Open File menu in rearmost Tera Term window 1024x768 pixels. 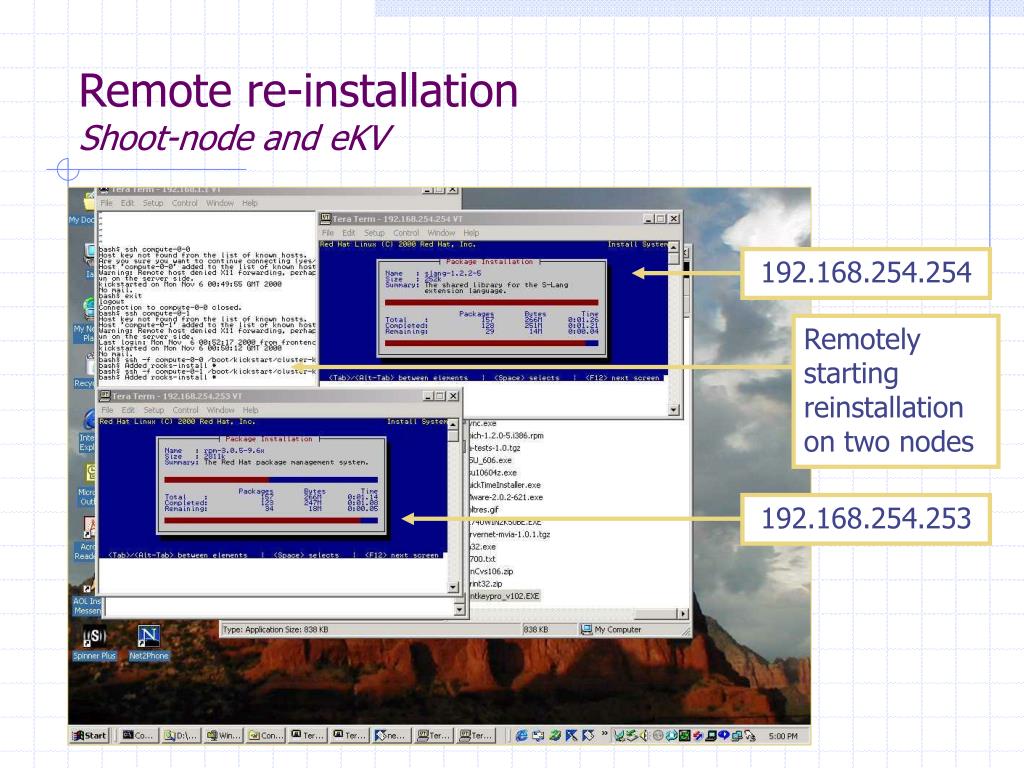point(106,203)
